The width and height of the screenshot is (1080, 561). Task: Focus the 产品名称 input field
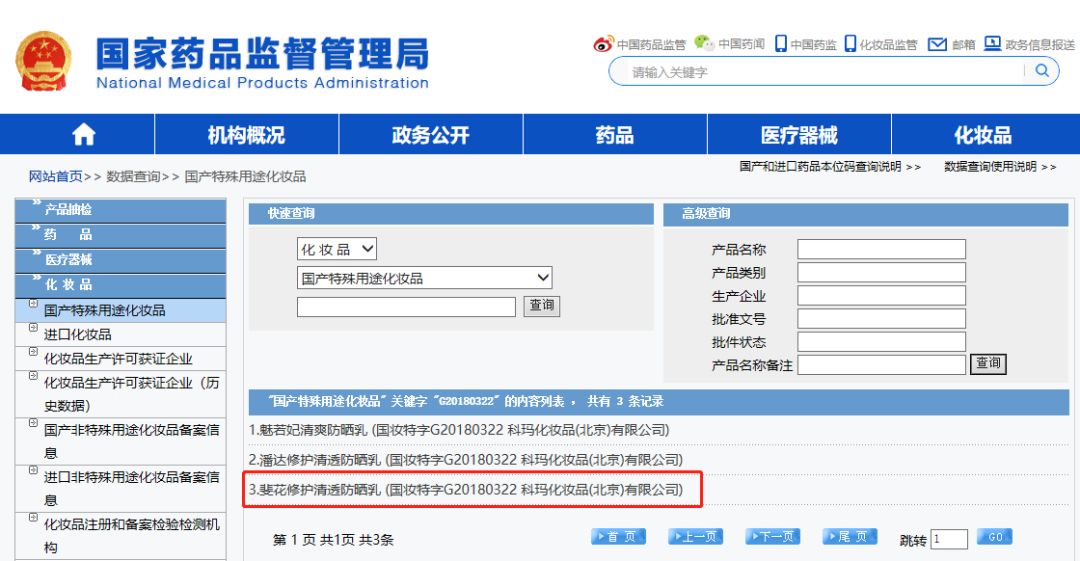tap(882, 249)
